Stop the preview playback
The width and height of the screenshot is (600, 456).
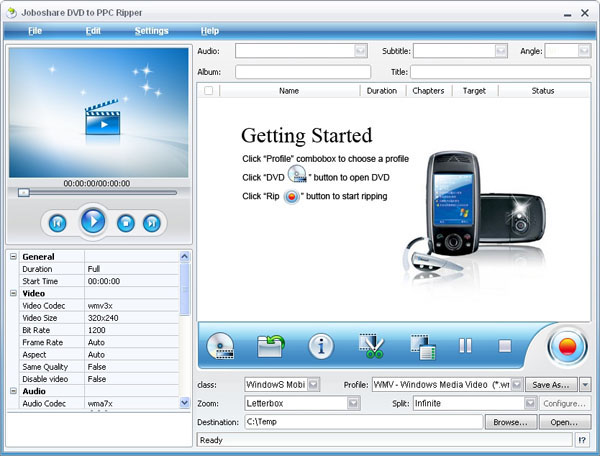click(126, 223)
